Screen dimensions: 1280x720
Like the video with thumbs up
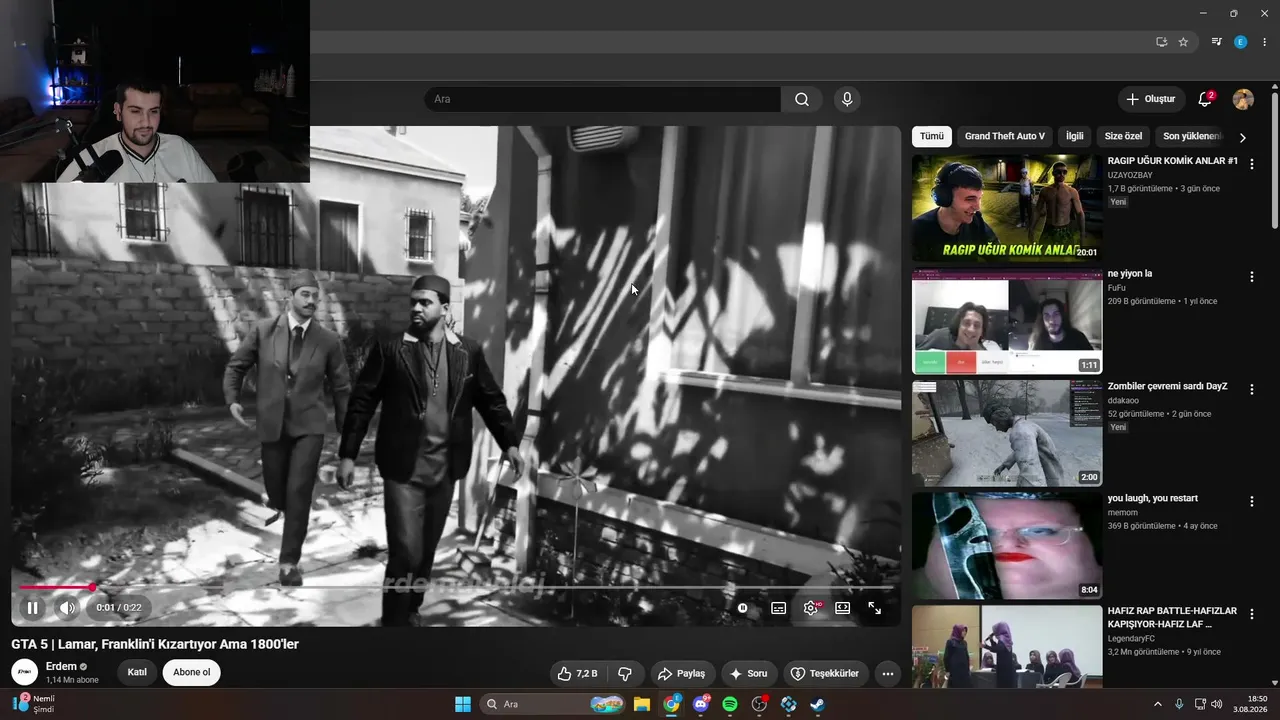pos(578,673)
